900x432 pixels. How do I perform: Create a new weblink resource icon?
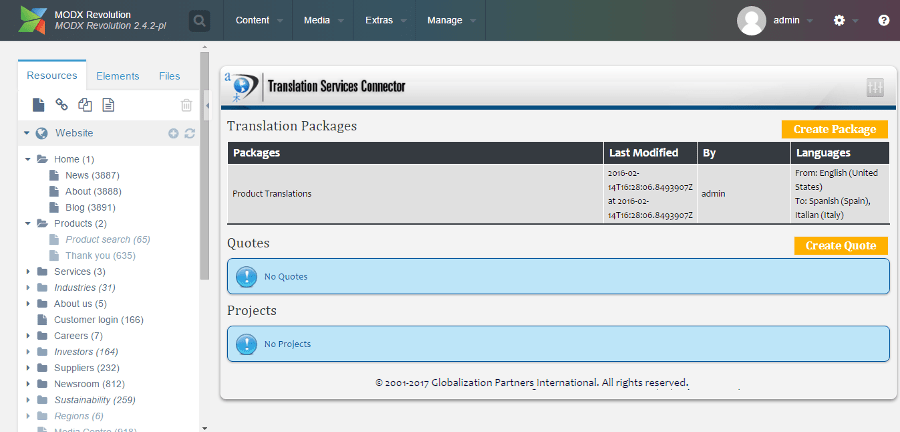click(61, 104)
